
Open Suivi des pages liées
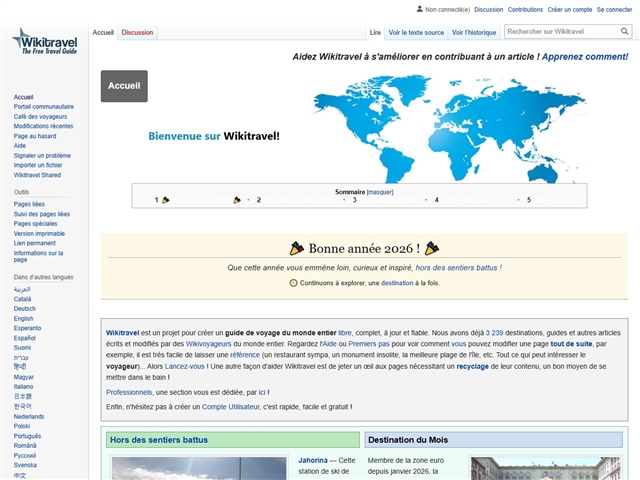point(42,214)
